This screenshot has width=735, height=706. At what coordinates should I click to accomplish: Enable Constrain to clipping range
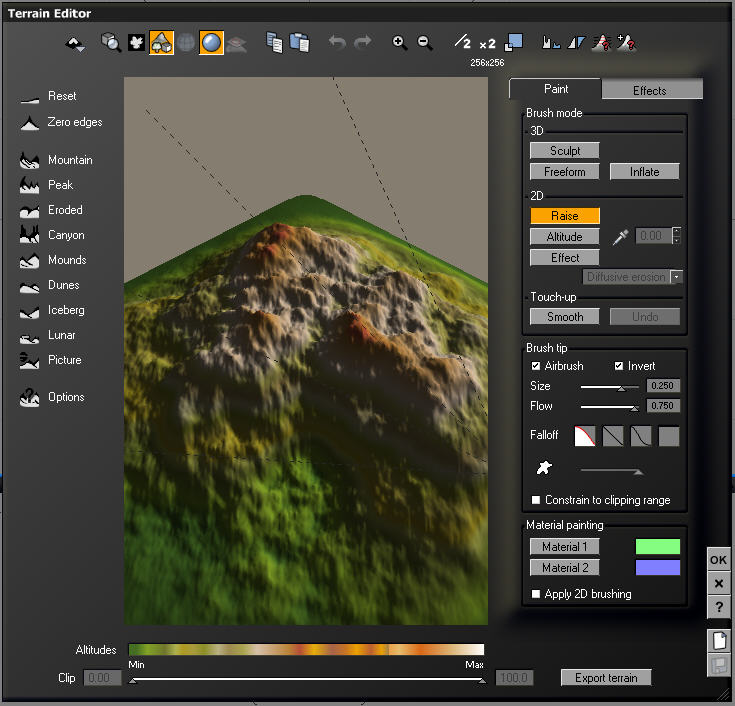pos(536,500)
